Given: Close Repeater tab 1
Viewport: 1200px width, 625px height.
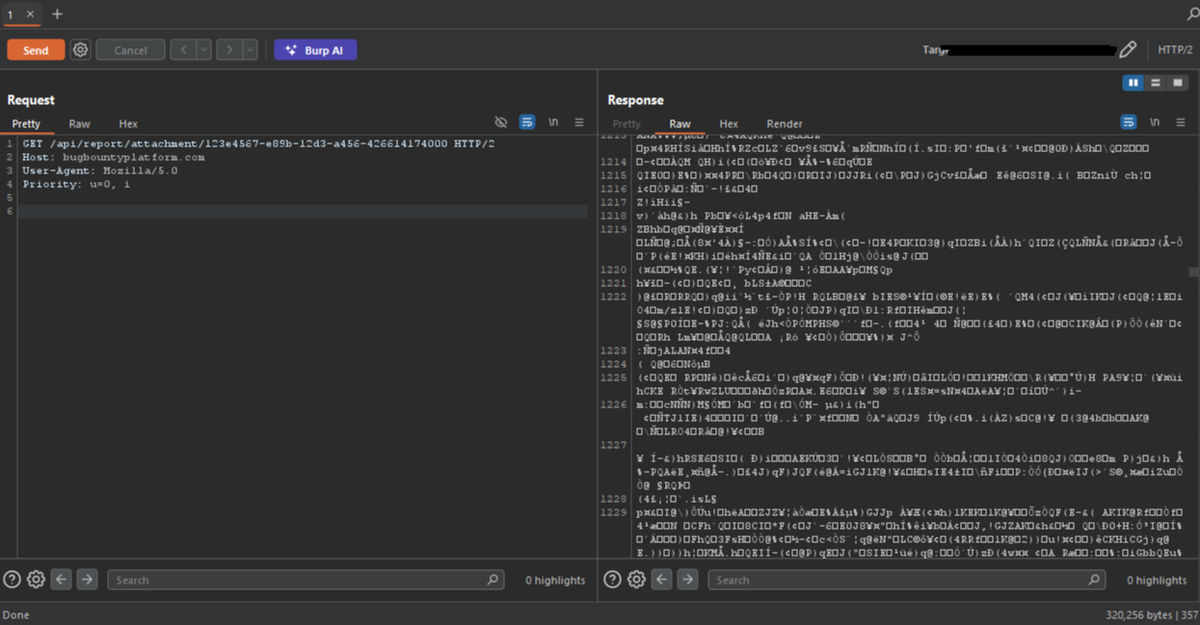Looking at the screenshot, I should tap(30, 14).
